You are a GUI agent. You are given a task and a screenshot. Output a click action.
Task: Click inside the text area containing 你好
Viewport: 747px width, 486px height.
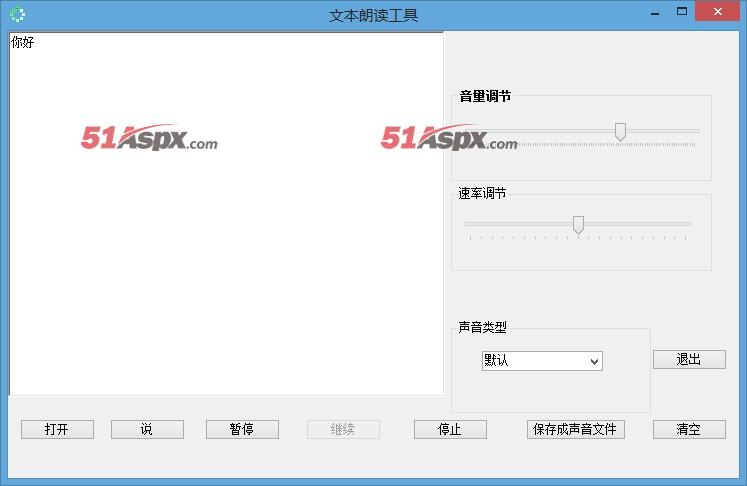(226, 213)
